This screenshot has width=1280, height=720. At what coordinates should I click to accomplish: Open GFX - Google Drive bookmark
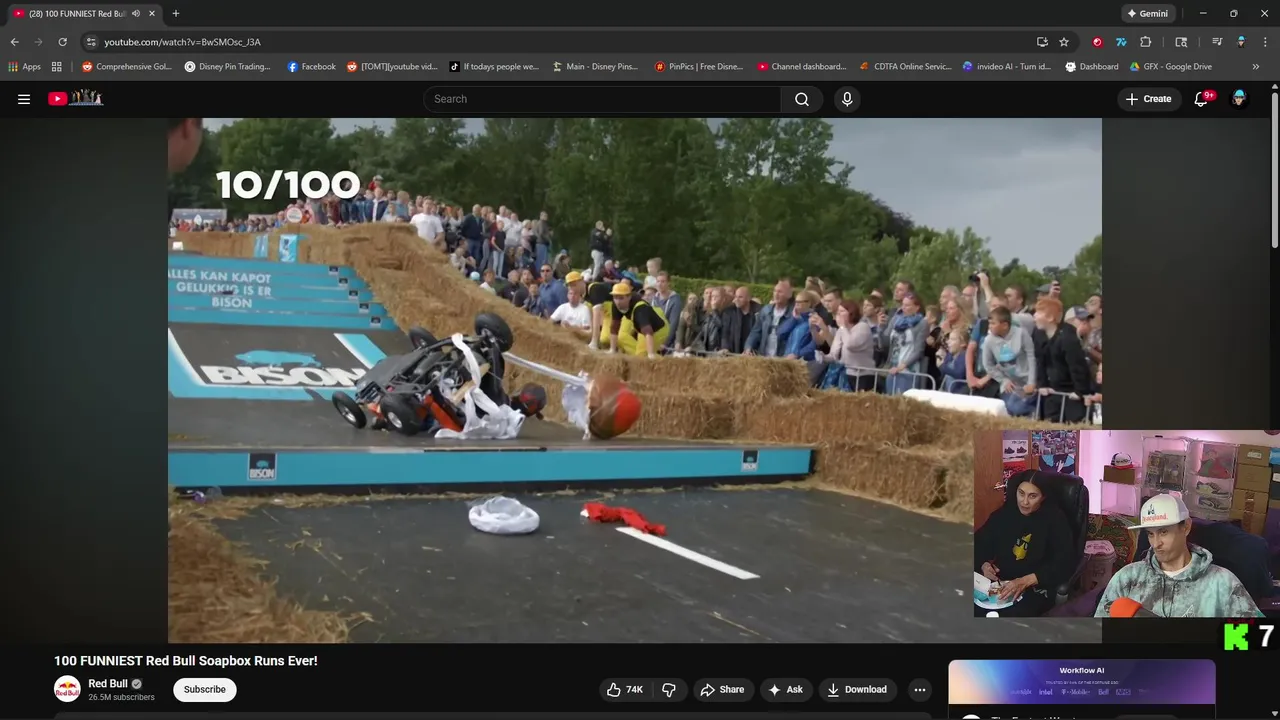click(x=1171, y=67)
